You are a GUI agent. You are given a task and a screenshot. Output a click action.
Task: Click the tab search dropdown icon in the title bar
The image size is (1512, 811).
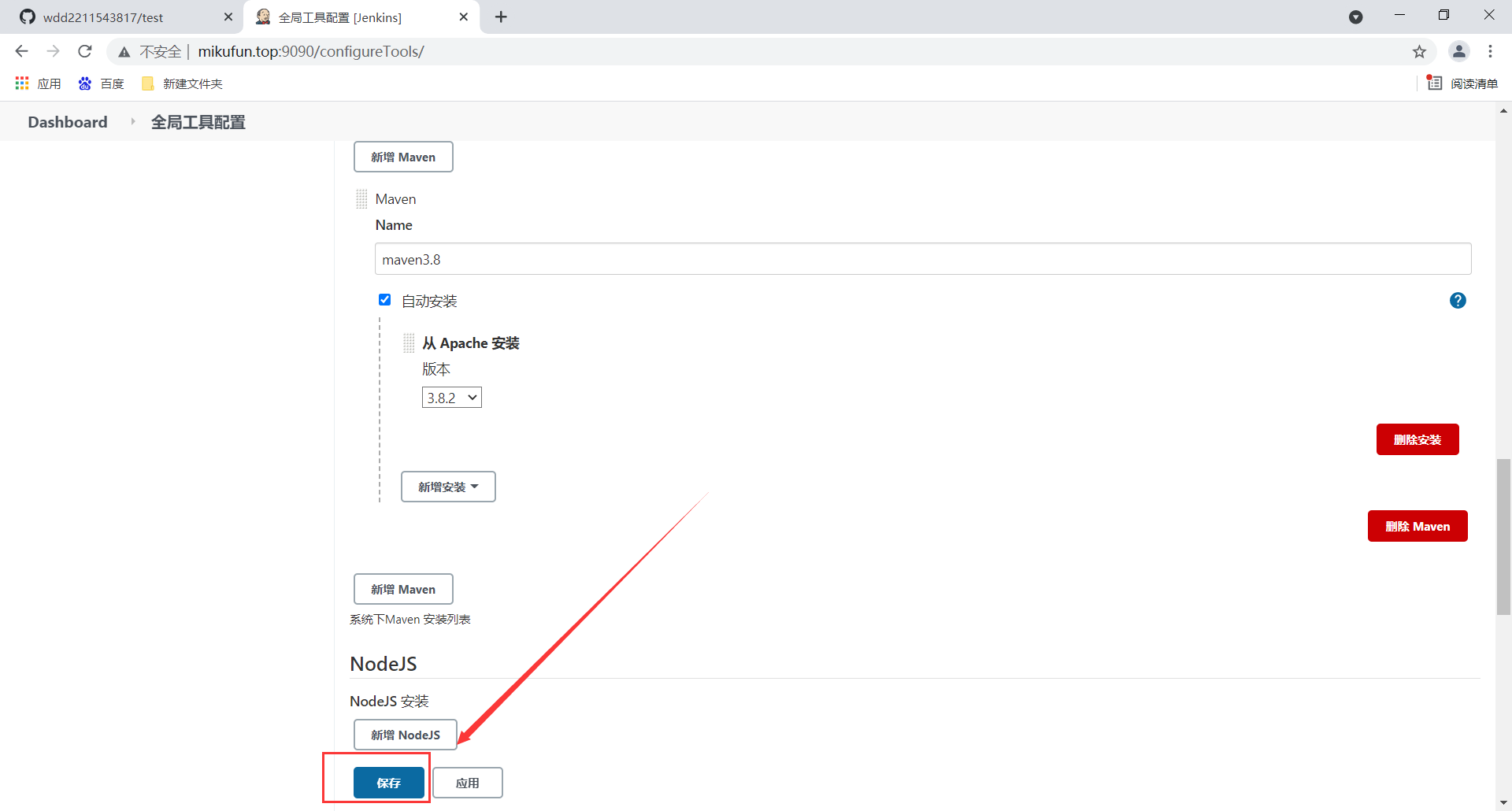click(x=1355, y=17)
